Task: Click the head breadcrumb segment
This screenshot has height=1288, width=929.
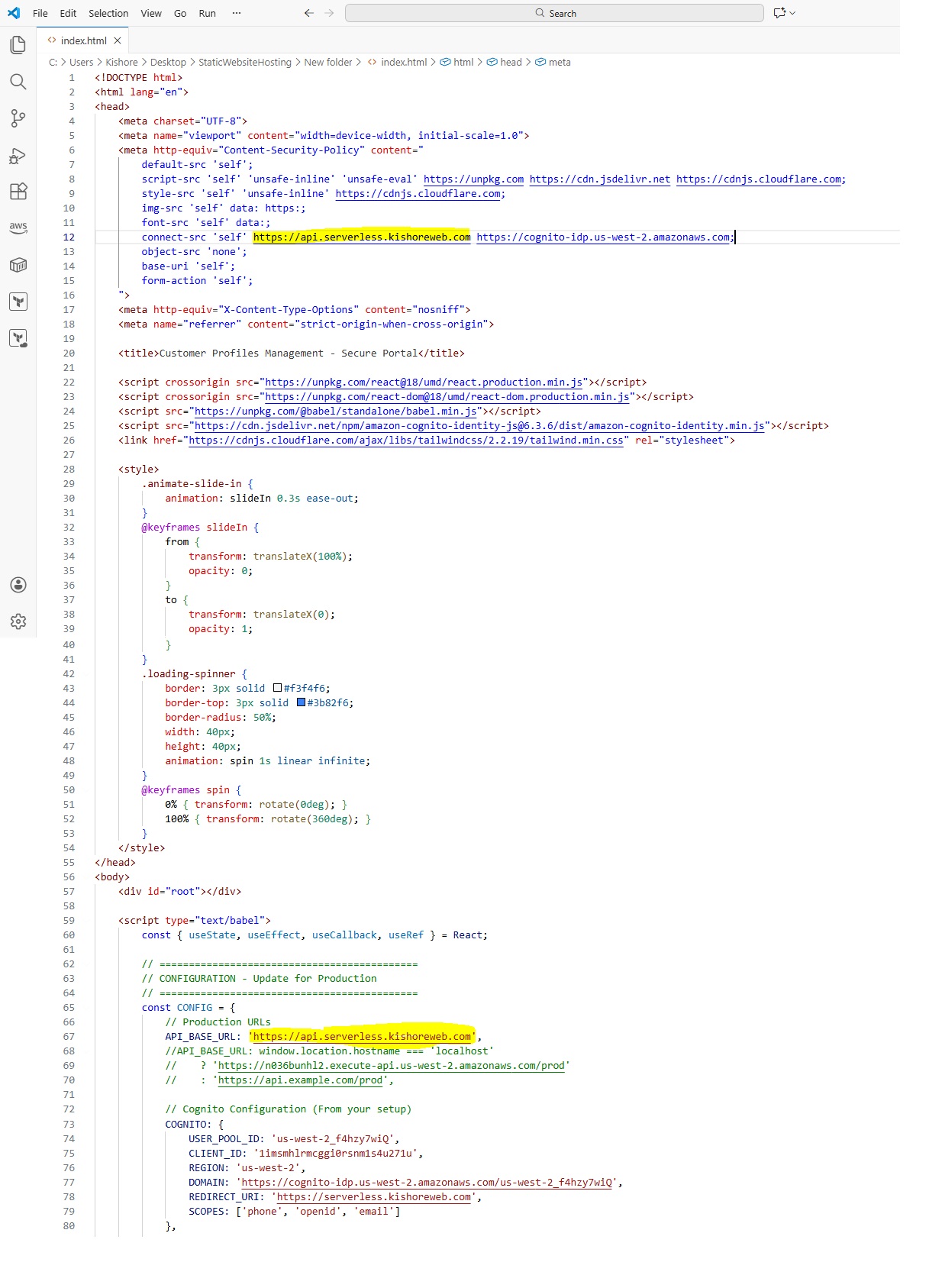Action: pyautogui.click(x=511, y=63)
